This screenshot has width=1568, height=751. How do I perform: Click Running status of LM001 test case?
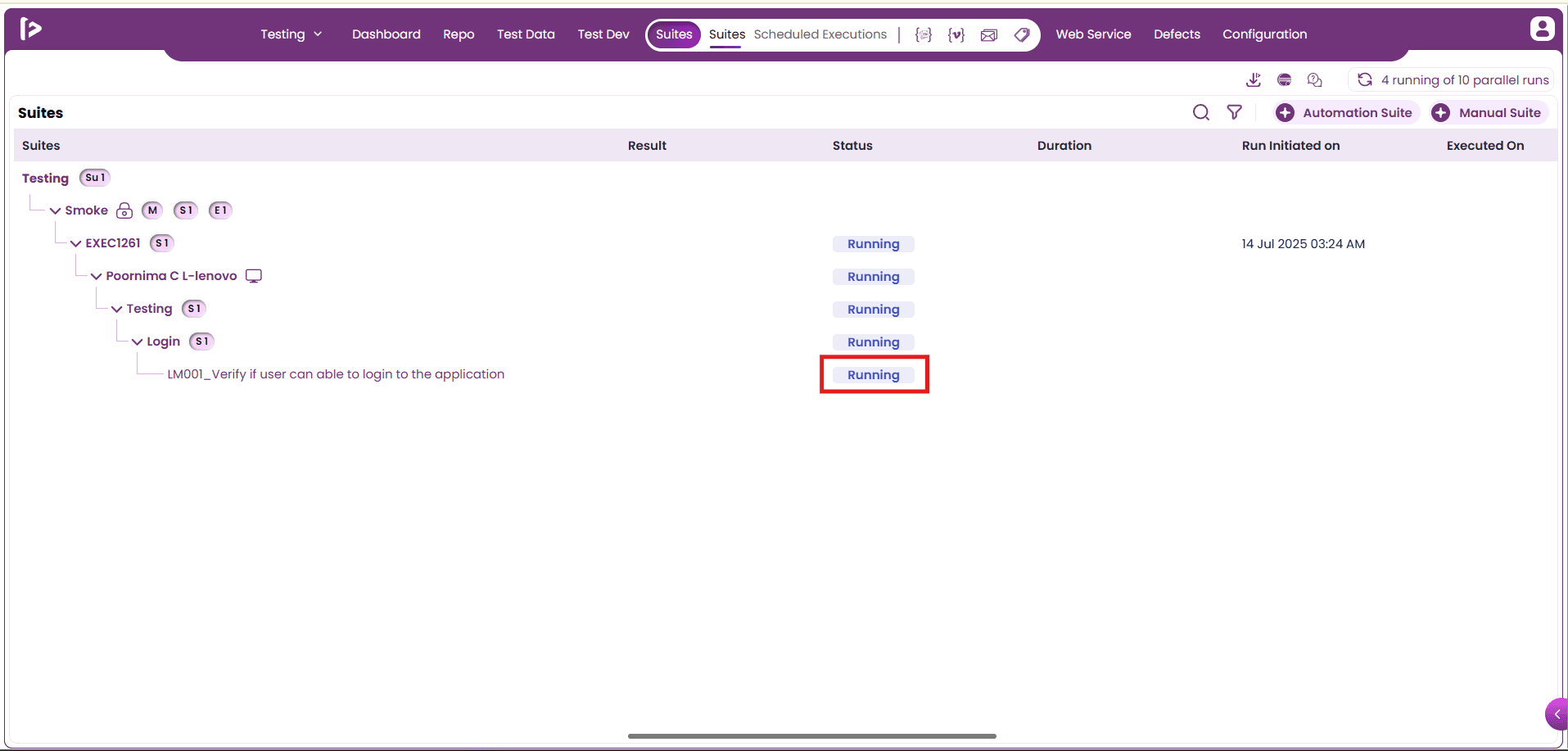tap(874, 374)
